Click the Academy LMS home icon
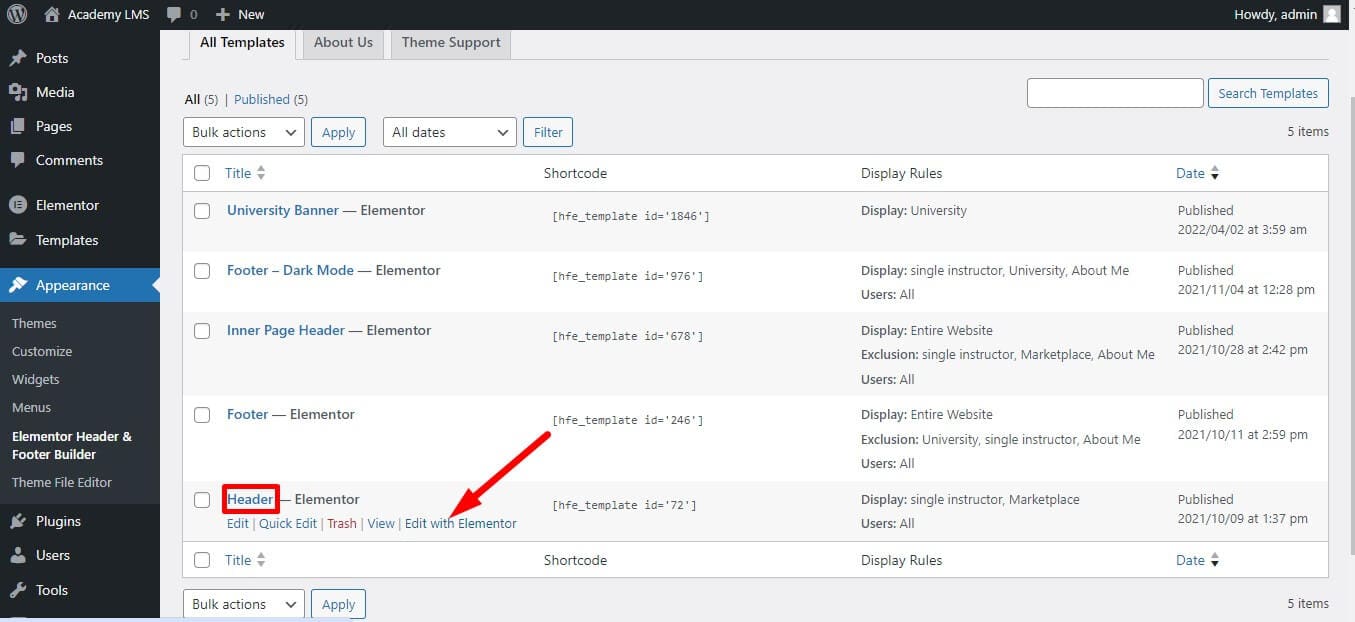The image size is (1355, 622). coord(52,14)
